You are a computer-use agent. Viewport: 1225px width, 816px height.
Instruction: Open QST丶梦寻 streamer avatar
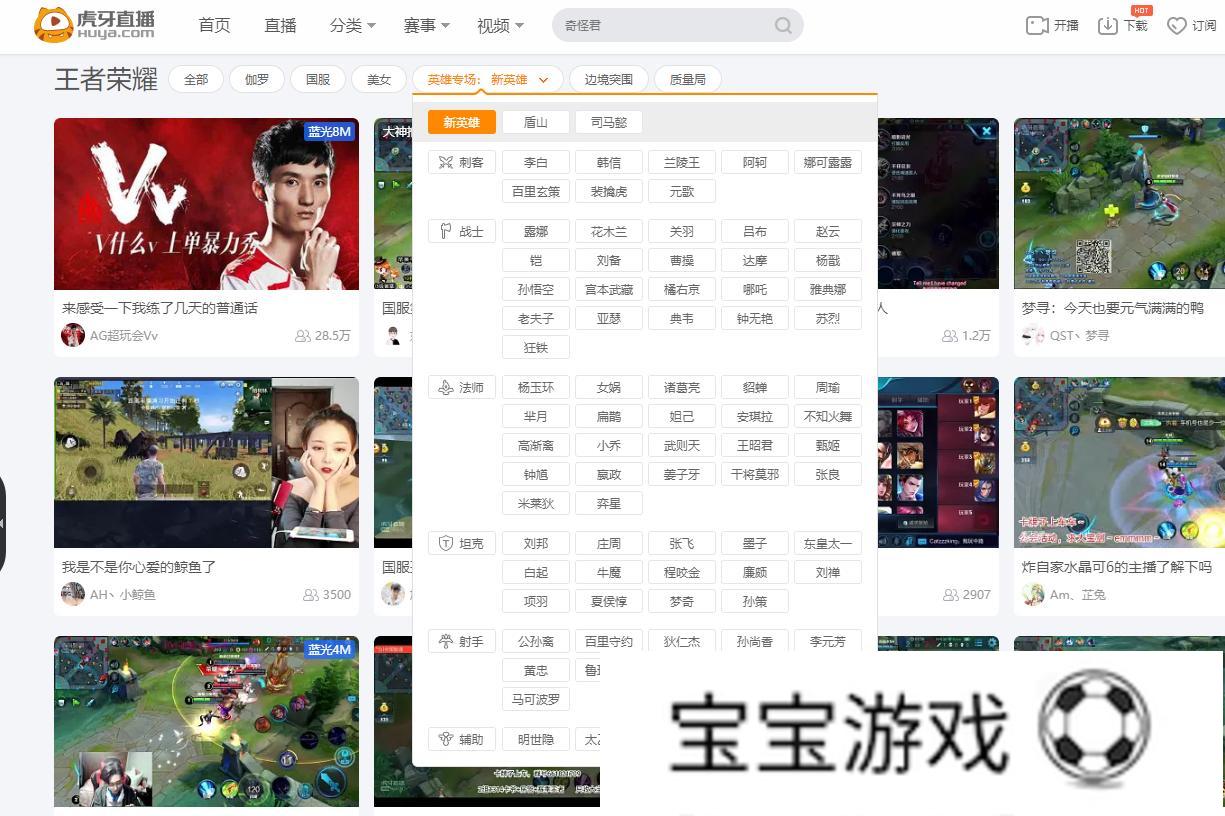[1033, 335]
